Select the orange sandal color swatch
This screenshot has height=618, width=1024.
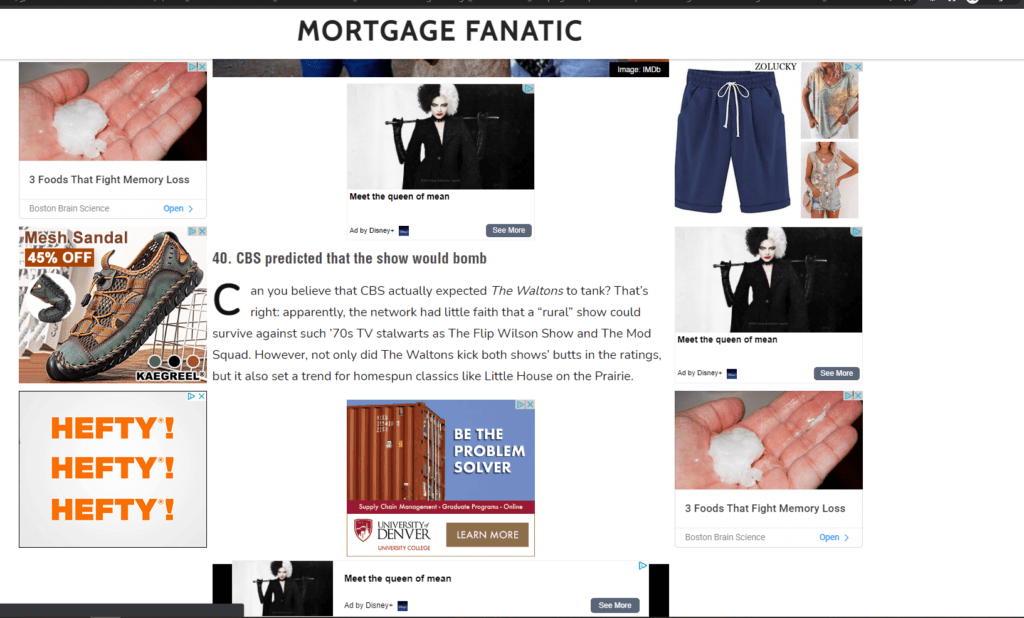coord(193,361)
